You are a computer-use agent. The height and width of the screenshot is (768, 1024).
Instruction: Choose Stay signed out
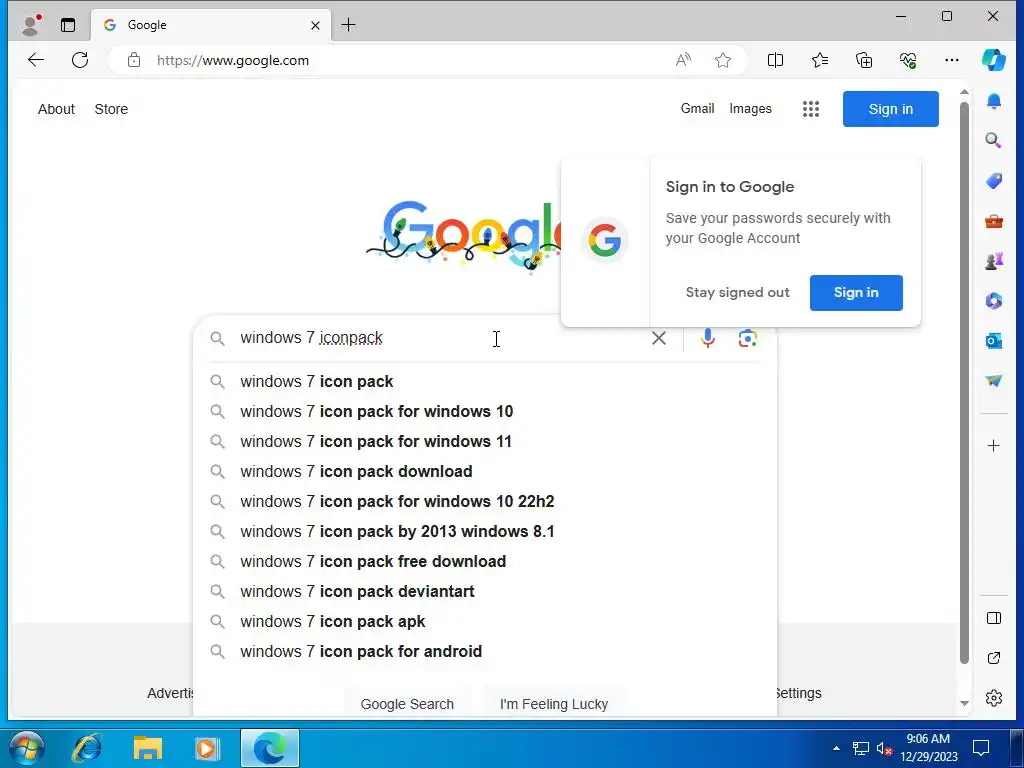coord(737,293)
